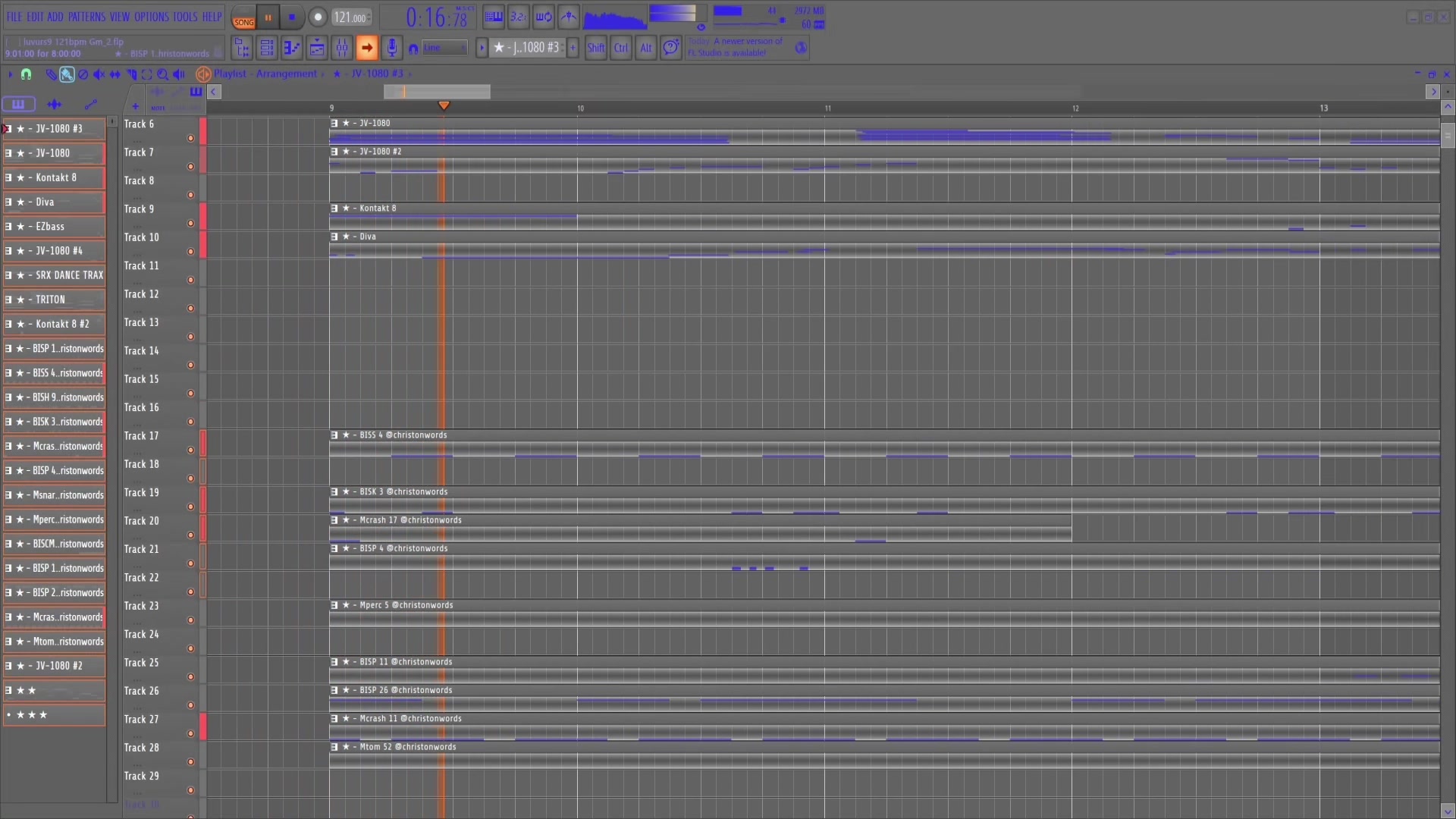Viewport: 1456px width, 819px height.
Task: Open the Browser panel icon
Action: (242, 48)
